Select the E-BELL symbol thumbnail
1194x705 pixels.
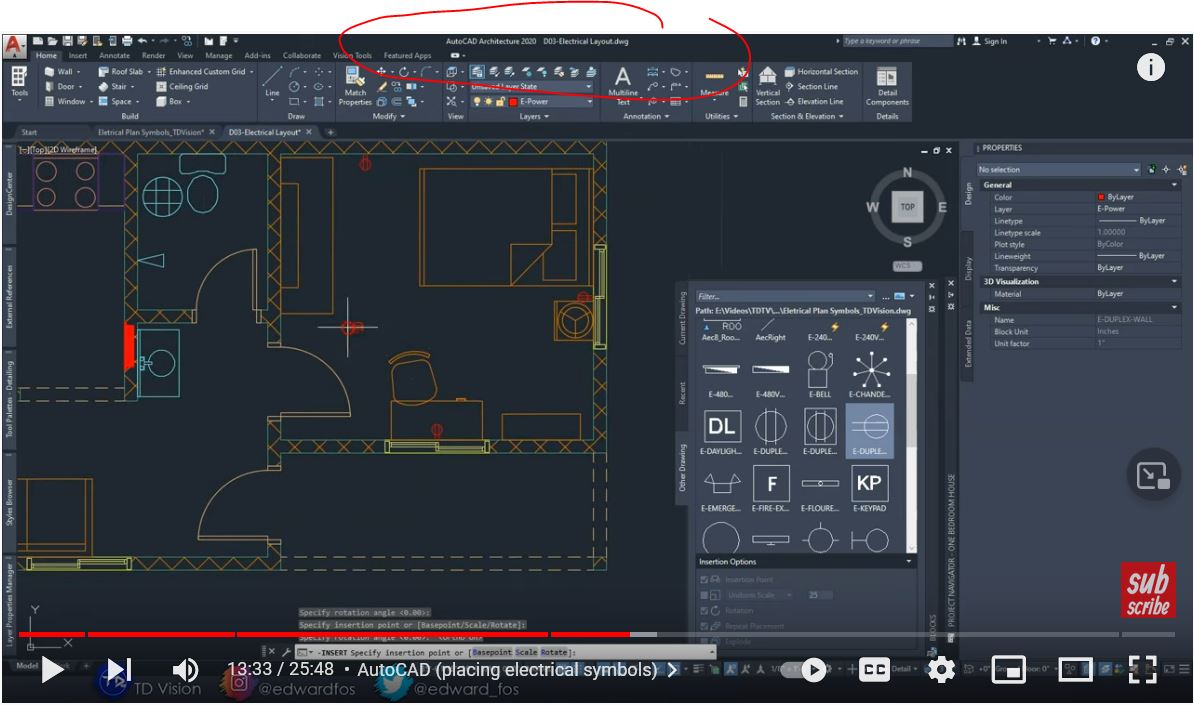pyautogui.click(x=820, y=371)
